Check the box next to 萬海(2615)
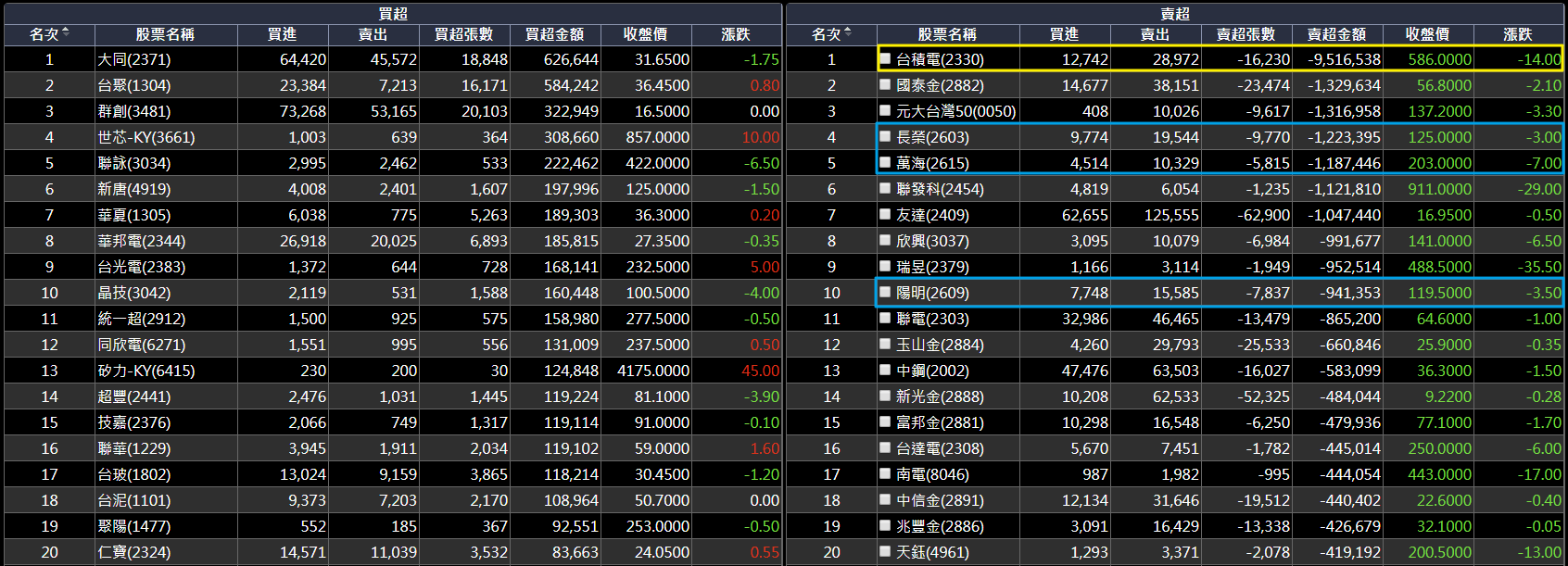The width and height of the screenshot is (1568, 566). 885,162
